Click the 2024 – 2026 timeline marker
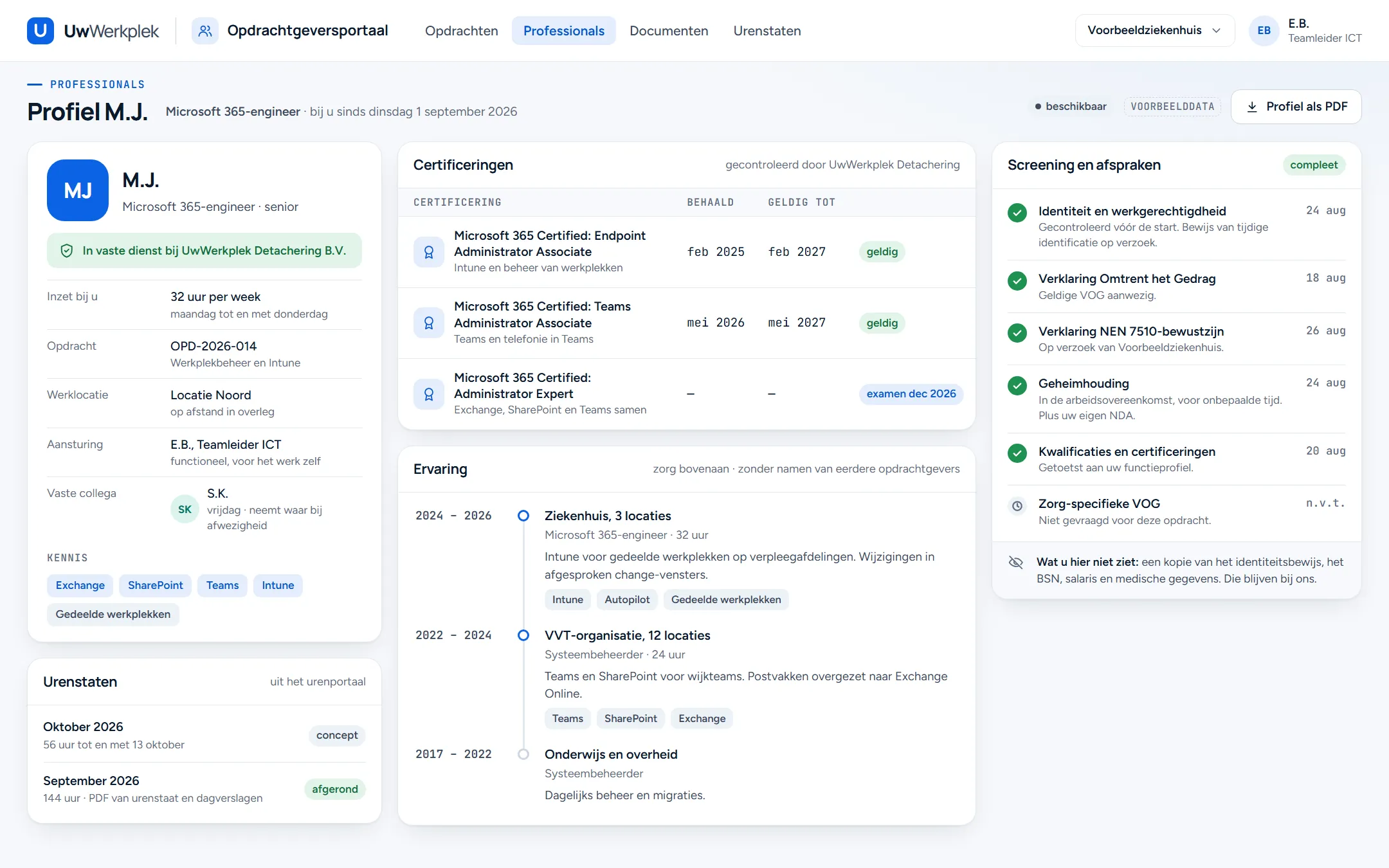 pyautogui.click(x=523, y=516)
